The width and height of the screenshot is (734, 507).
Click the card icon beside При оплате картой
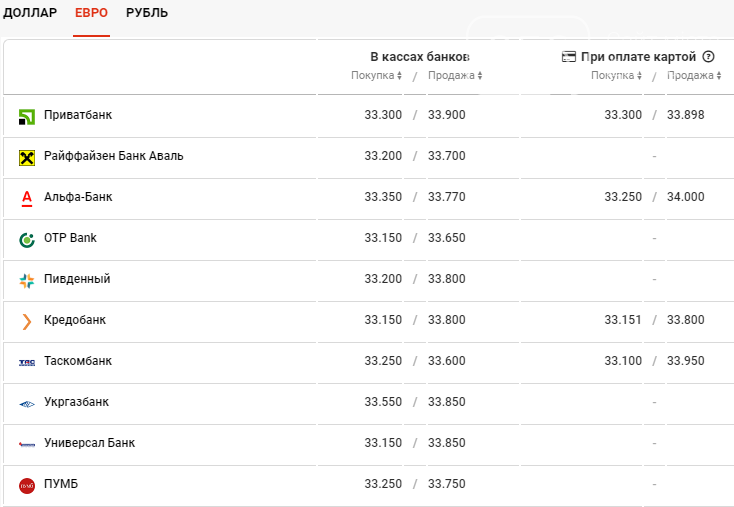[x=568, y=57]
